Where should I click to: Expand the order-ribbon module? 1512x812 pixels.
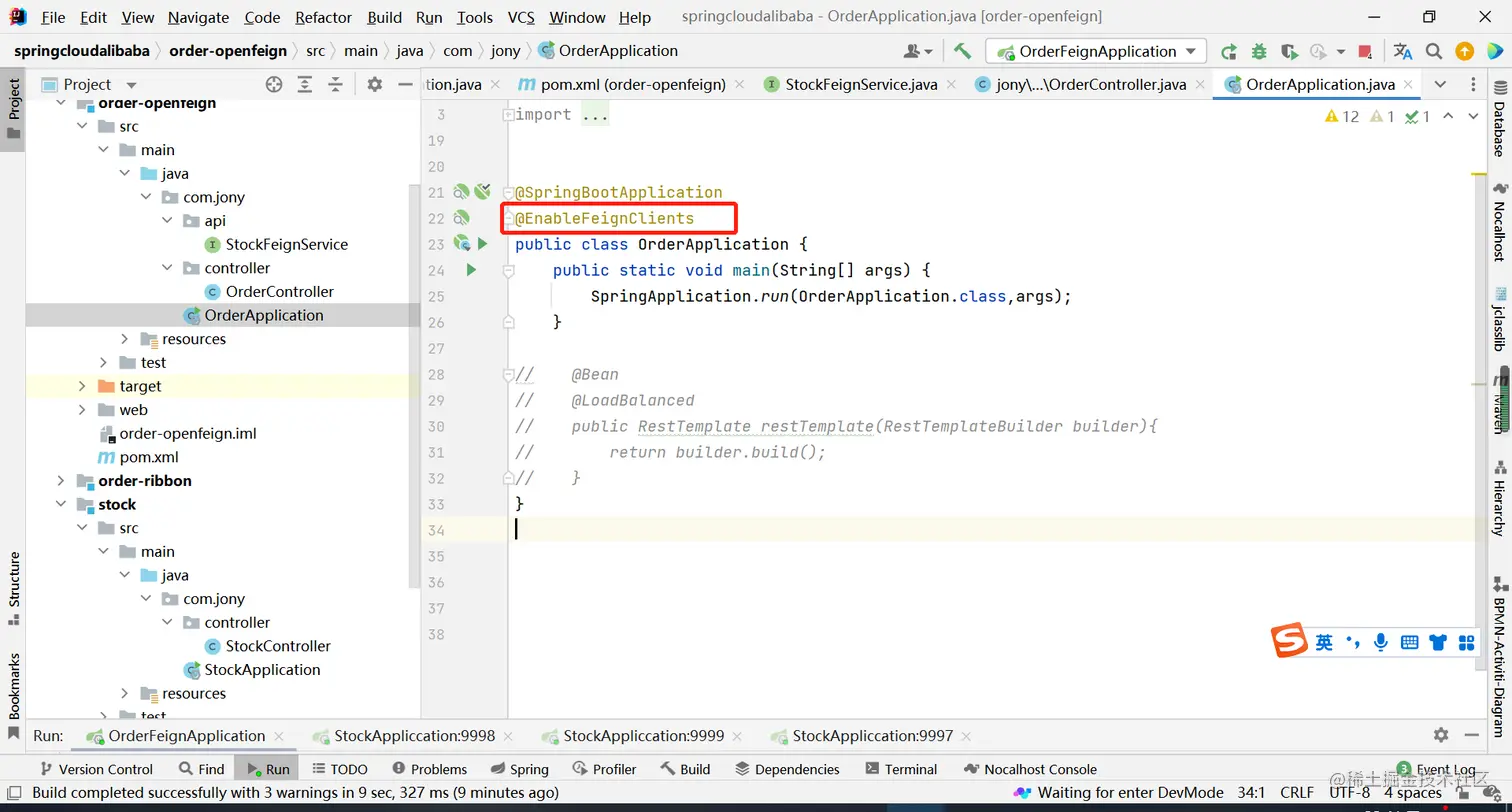click(x=61, y=481)
